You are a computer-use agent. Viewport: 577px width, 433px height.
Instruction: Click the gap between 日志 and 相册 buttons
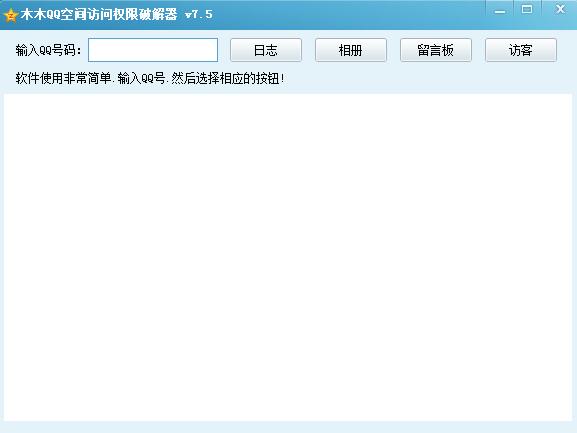[308, 50]
